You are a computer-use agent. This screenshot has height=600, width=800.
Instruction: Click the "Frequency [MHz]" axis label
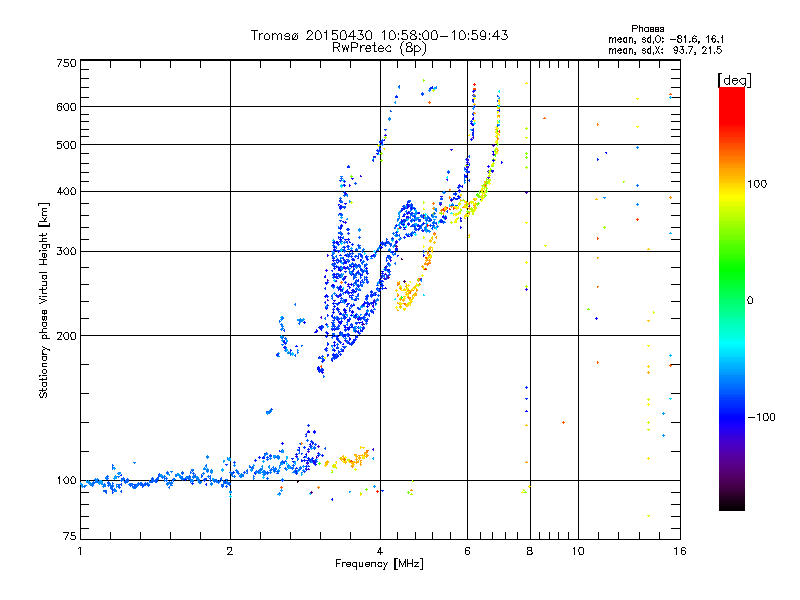pyautogui.click(x=379, y=564)
